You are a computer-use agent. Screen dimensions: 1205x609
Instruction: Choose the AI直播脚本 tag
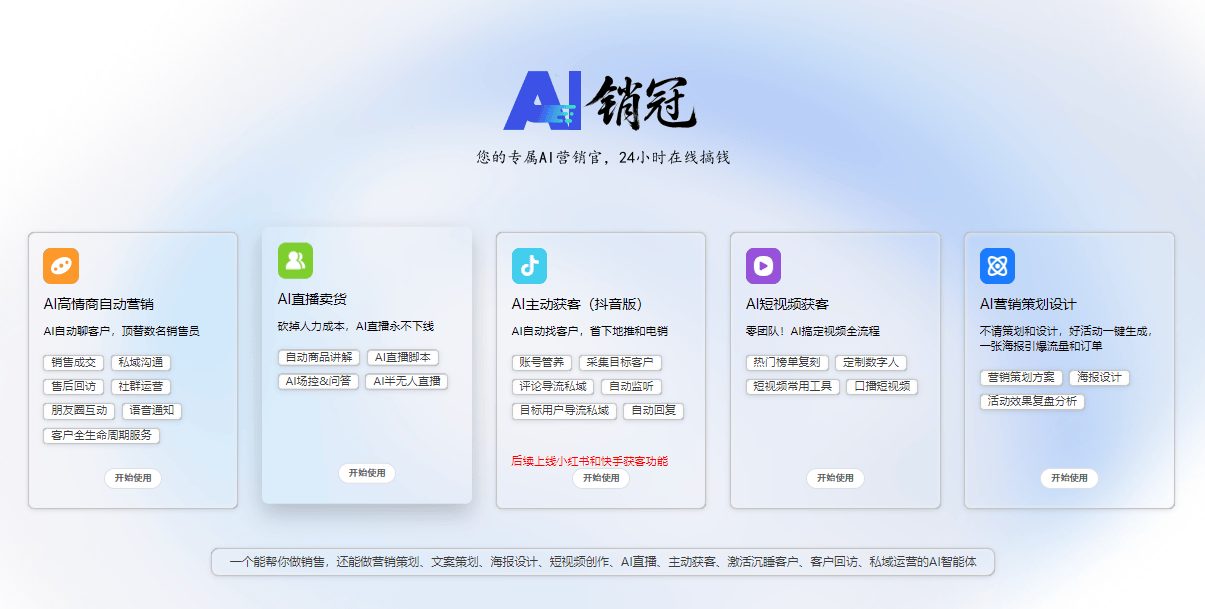(x=402, y=358)
